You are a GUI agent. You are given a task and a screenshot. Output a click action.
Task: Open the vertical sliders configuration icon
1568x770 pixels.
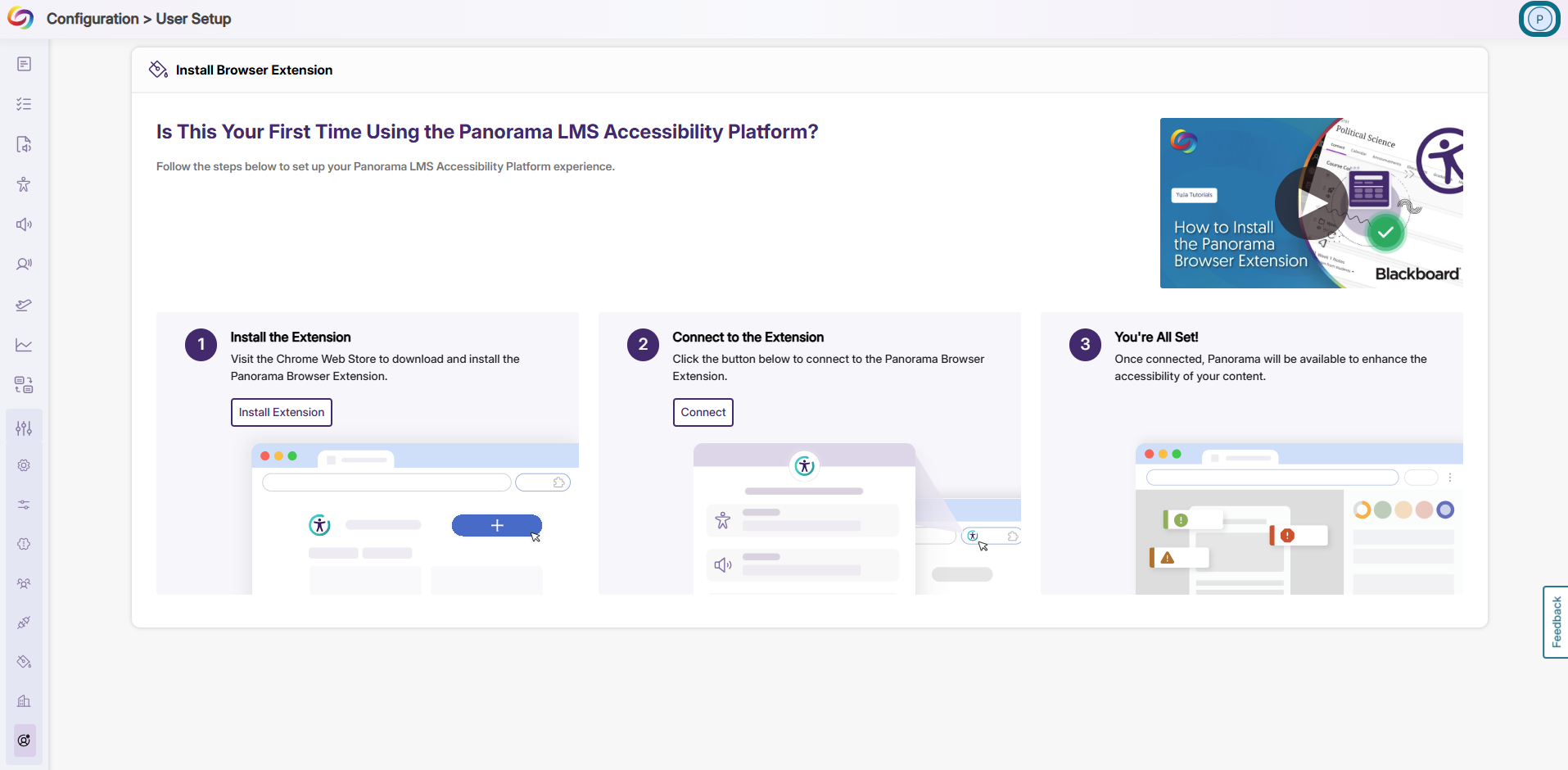coord(24,428)
